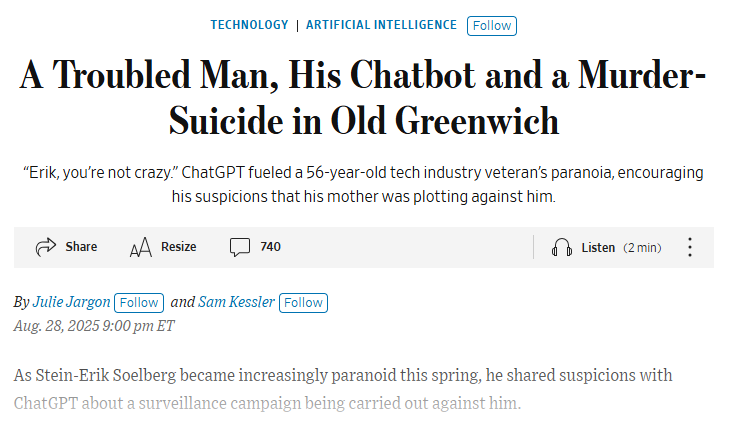
Task: Follow author Julie Jargon
Action: pos(139,303)
